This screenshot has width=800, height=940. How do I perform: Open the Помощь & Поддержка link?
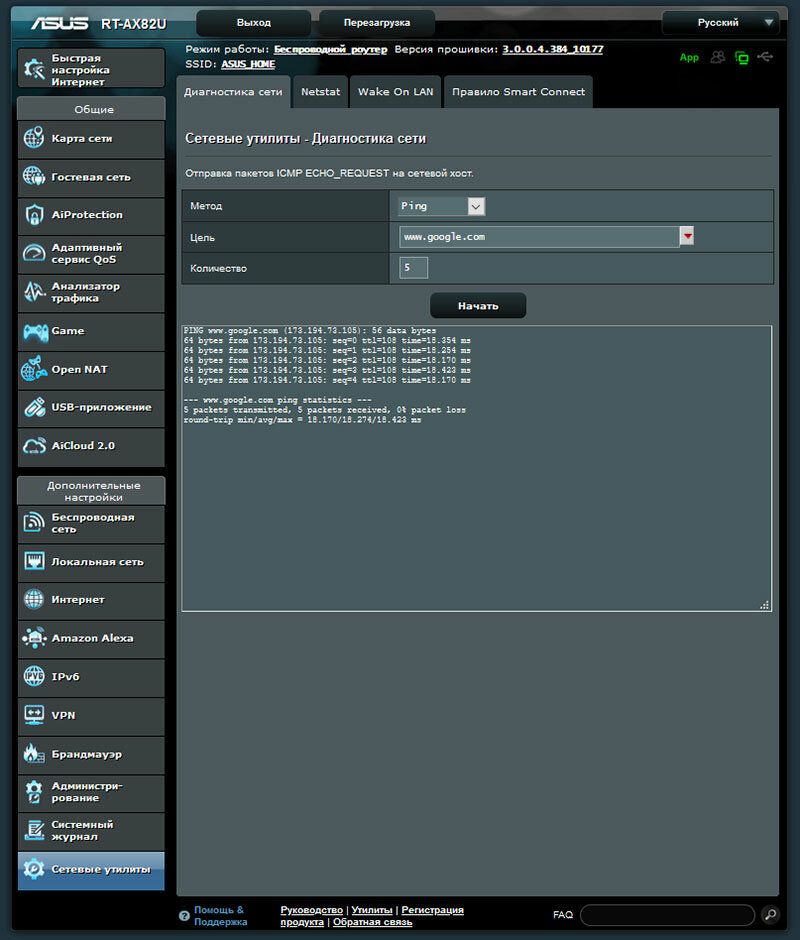point(220,915)
